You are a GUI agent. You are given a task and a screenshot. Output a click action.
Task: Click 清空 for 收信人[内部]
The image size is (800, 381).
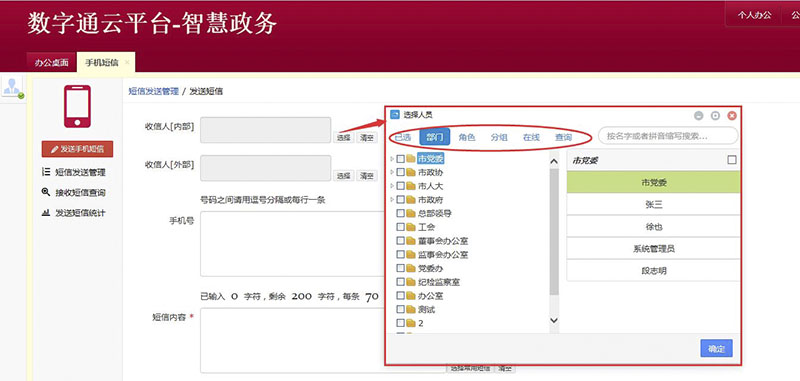[366, 138]
